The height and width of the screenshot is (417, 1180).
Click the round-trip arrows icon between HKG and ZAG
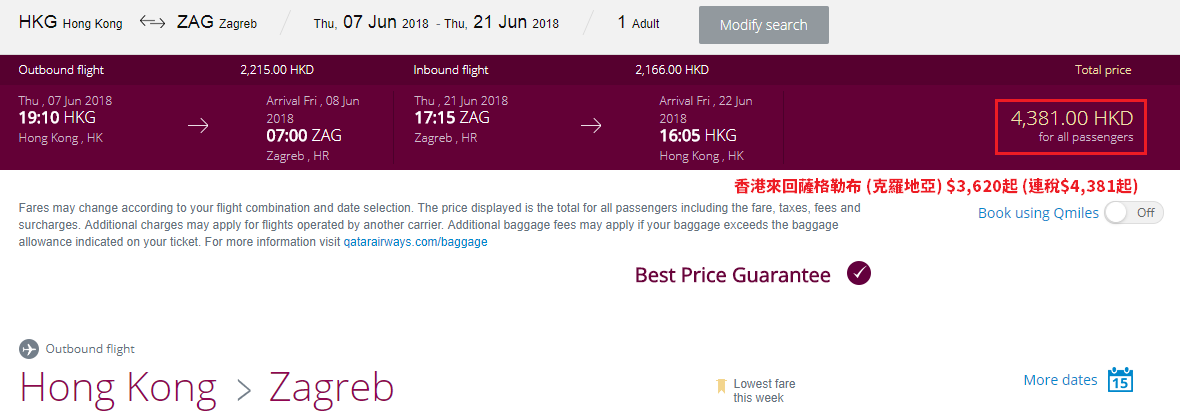152,23
